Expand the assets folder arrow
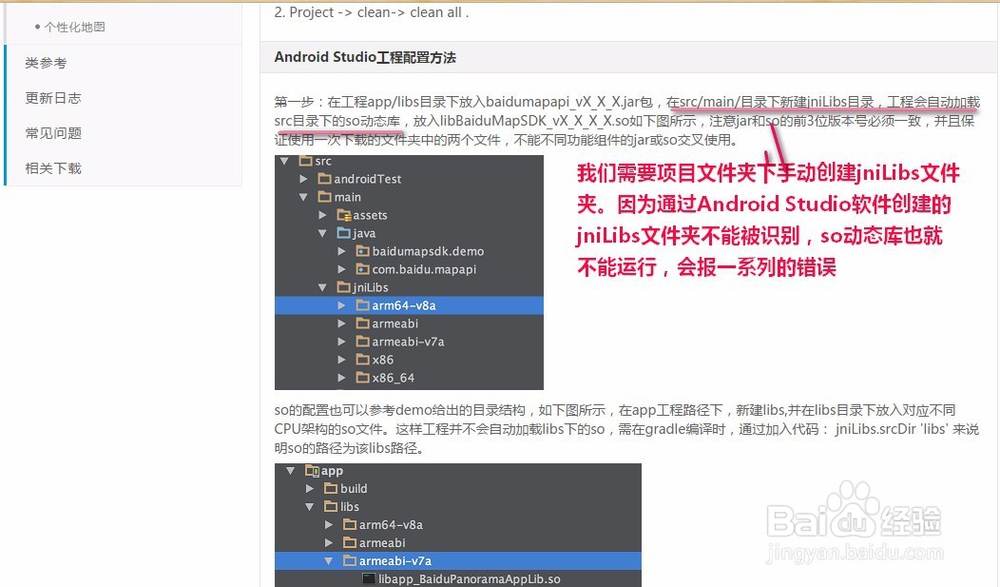 (x=323, y=216)
